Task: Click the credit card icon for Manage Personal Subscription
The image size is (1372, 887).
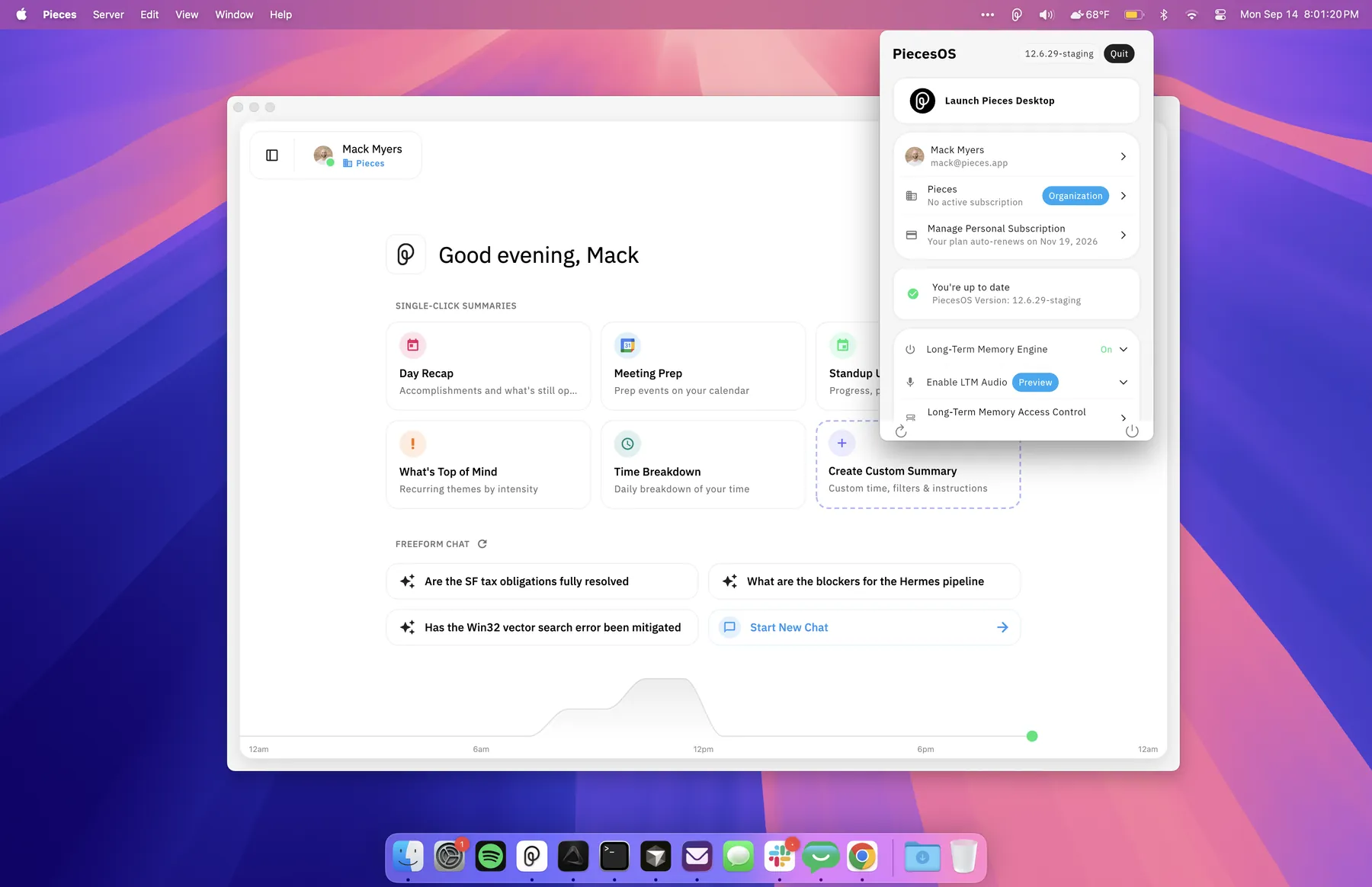Action: coord(911,235)
